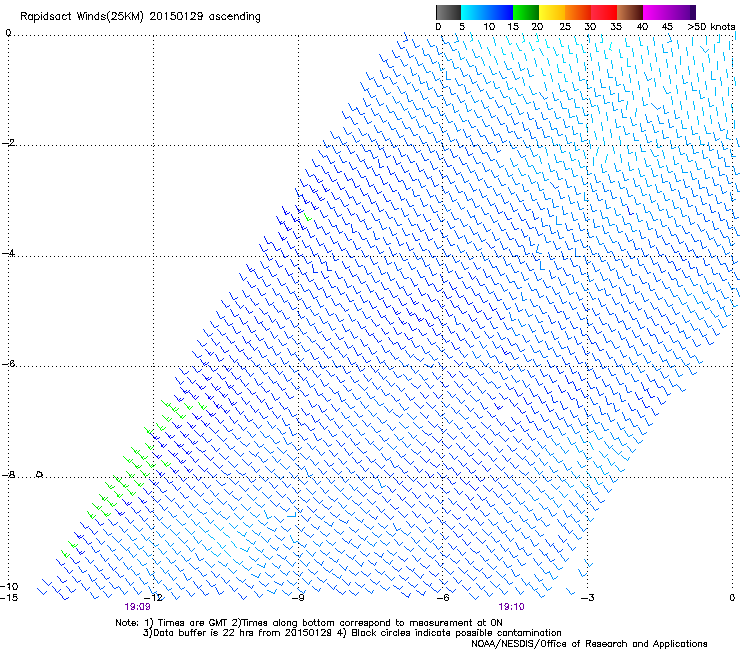Click the NOAA/NESDIS credit line
Viewport: 740px width, 650px height.
[x=589, y=644]
